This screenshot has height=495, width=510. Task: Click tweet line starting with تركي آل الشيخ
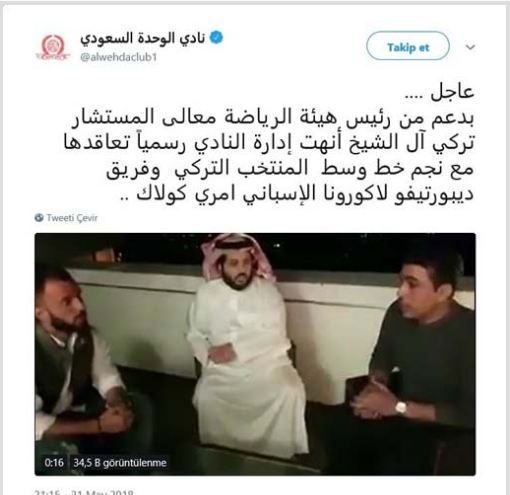pyautogui.click(x=269, y=142)
